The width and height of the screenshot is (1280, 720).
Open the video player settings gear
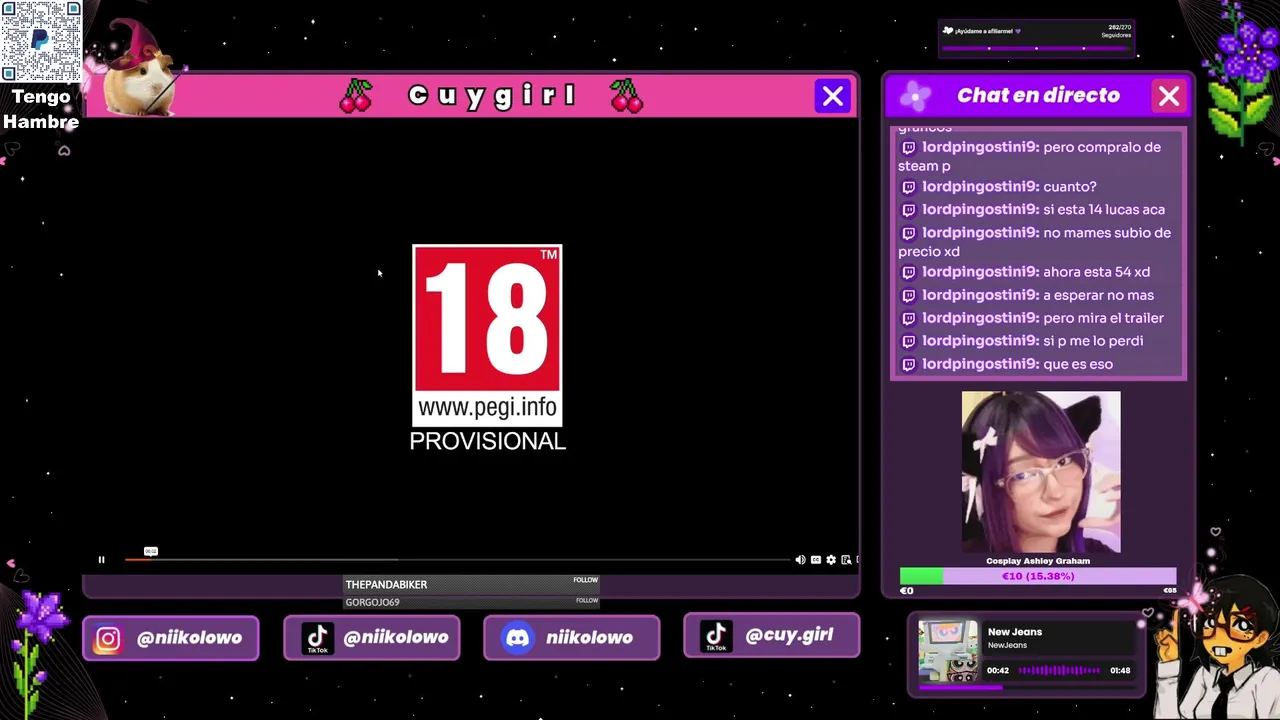pos(831,560)
